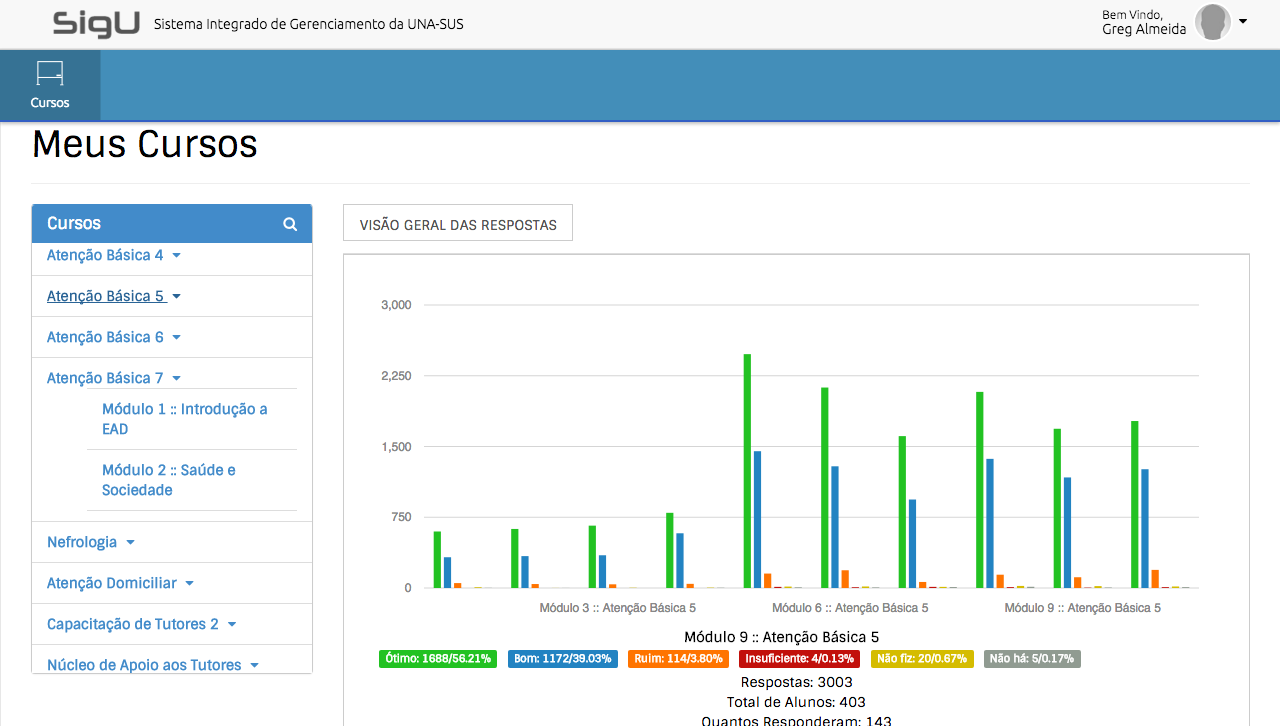Expand the Atenção Básica 4 caret

(x=176, y=256)
